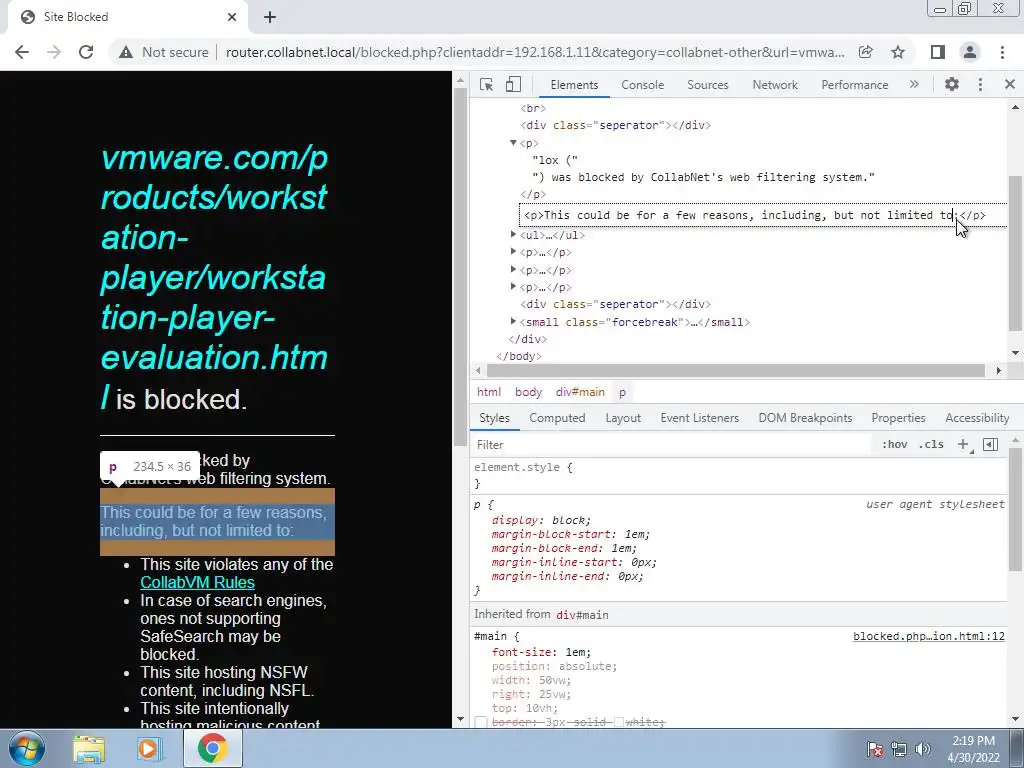1024x768 pixels.
Task: Toggle the .cls class editor
Action: pos(931,445)
